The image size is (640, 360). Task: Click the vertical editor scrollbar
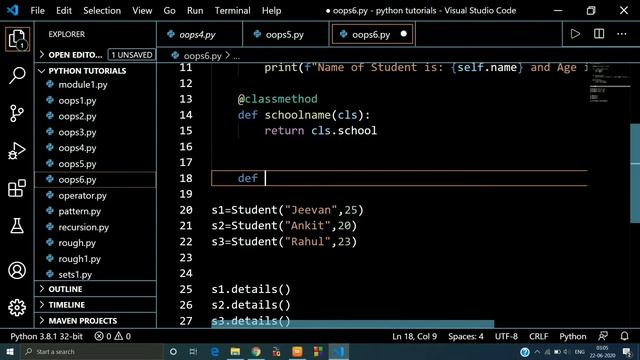coord(635,173)
